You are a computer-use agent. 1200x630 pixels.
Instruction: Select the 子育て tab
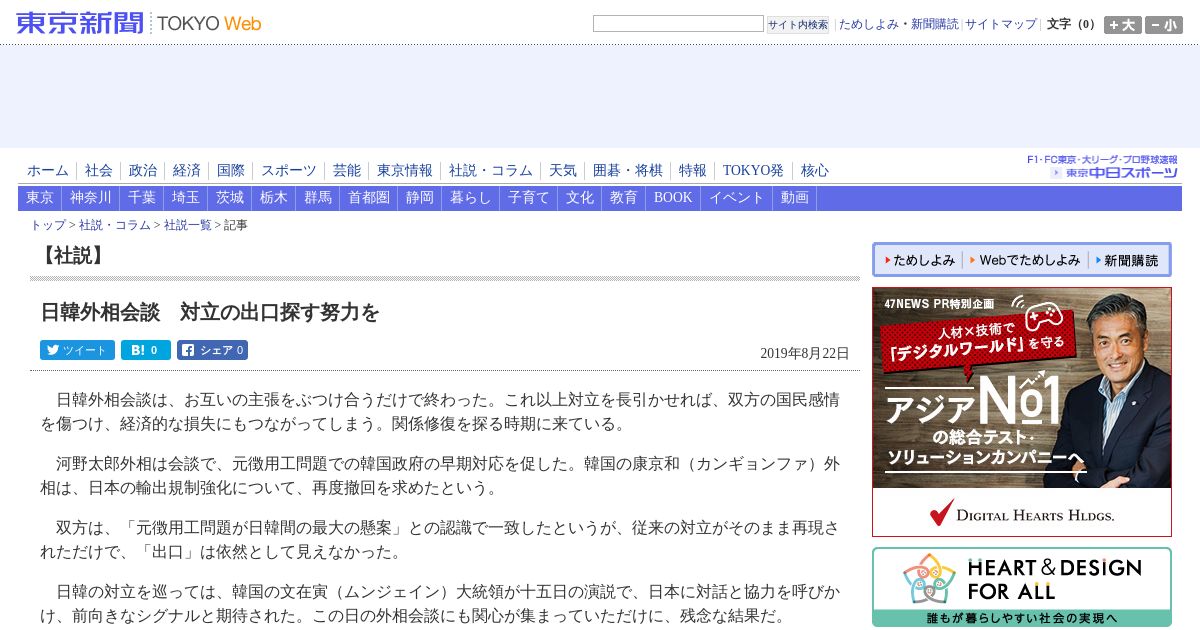(x=529, y=198)
